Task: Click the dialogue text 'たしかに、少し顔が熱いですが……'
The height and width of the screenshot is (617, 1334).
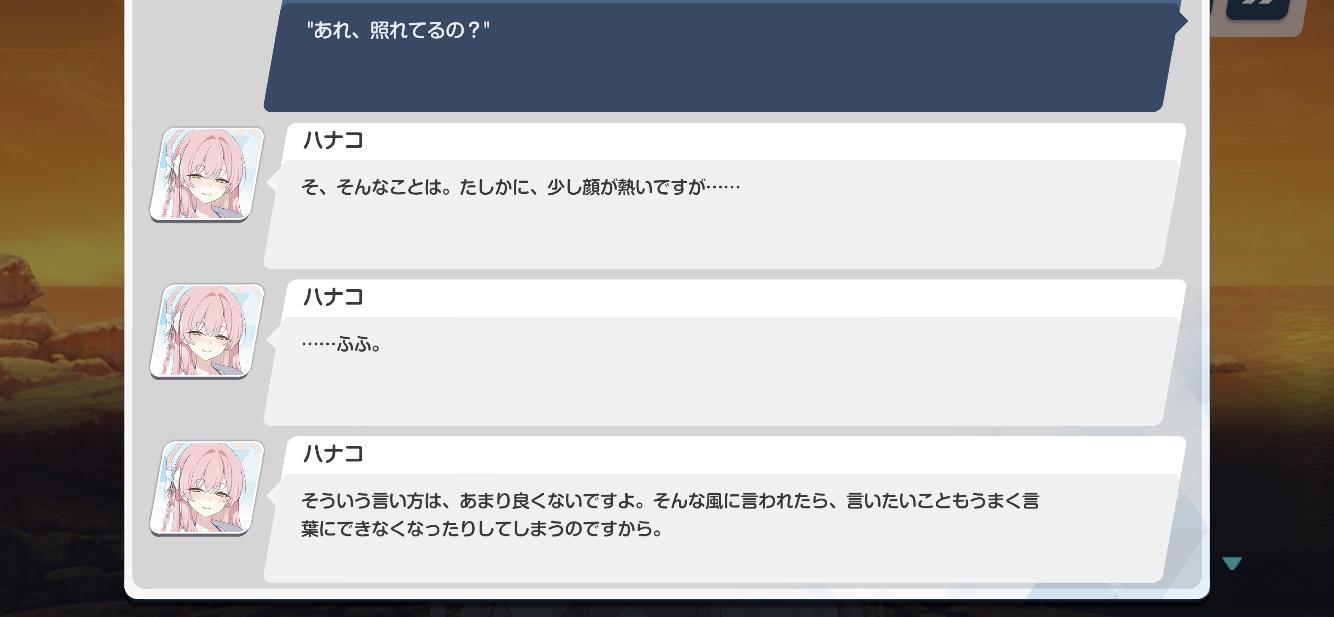Action: (600, 187)
